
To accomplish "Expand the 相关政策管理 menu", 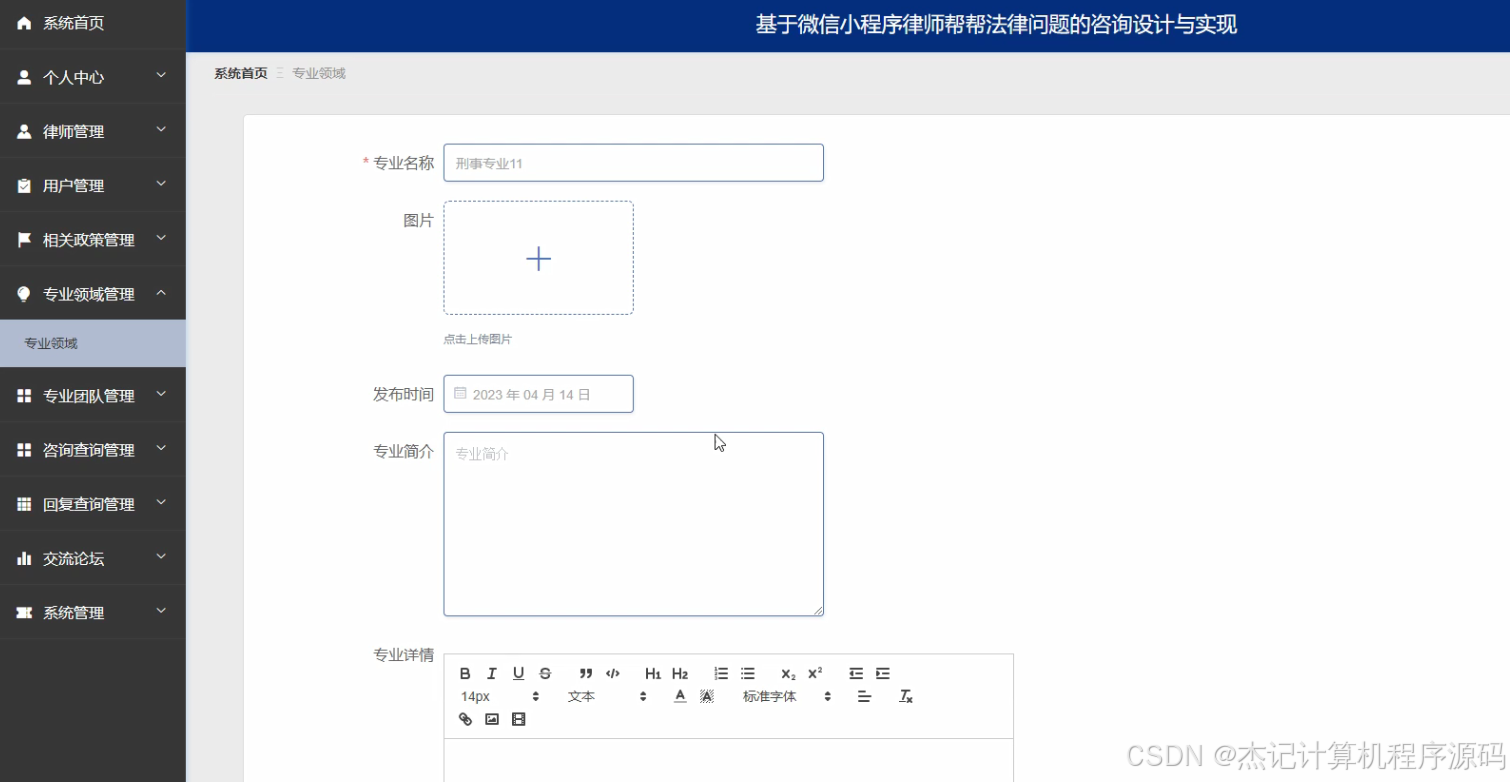I will tap(93, 239).
